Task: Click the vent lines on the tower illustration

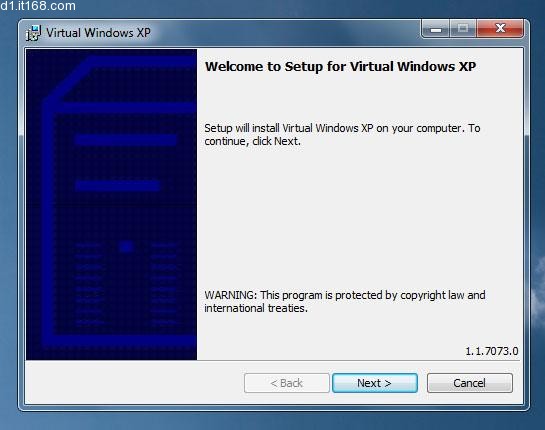Action: tap(126, 284)
